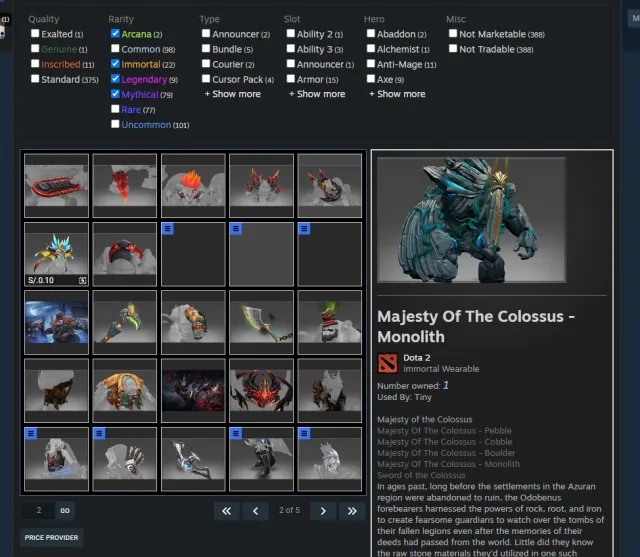
Task: Tick the Rare rarity checkbox
Action: coord(115,109)
